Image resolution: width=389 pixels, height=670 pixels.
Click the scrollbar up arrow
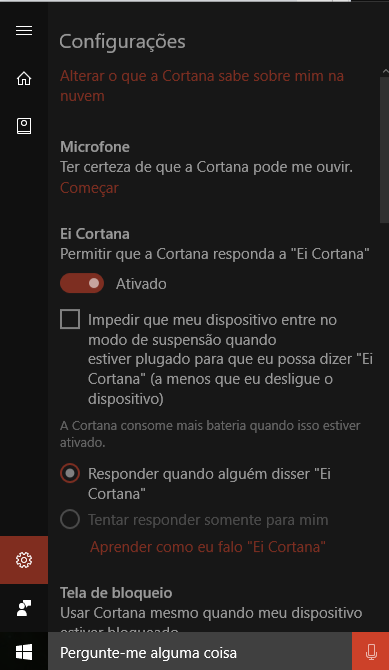(385, 71)
